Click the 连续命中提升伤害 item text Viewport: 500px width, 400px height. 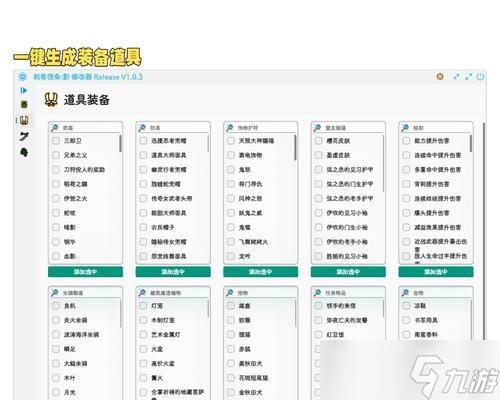tap(438, 155)
